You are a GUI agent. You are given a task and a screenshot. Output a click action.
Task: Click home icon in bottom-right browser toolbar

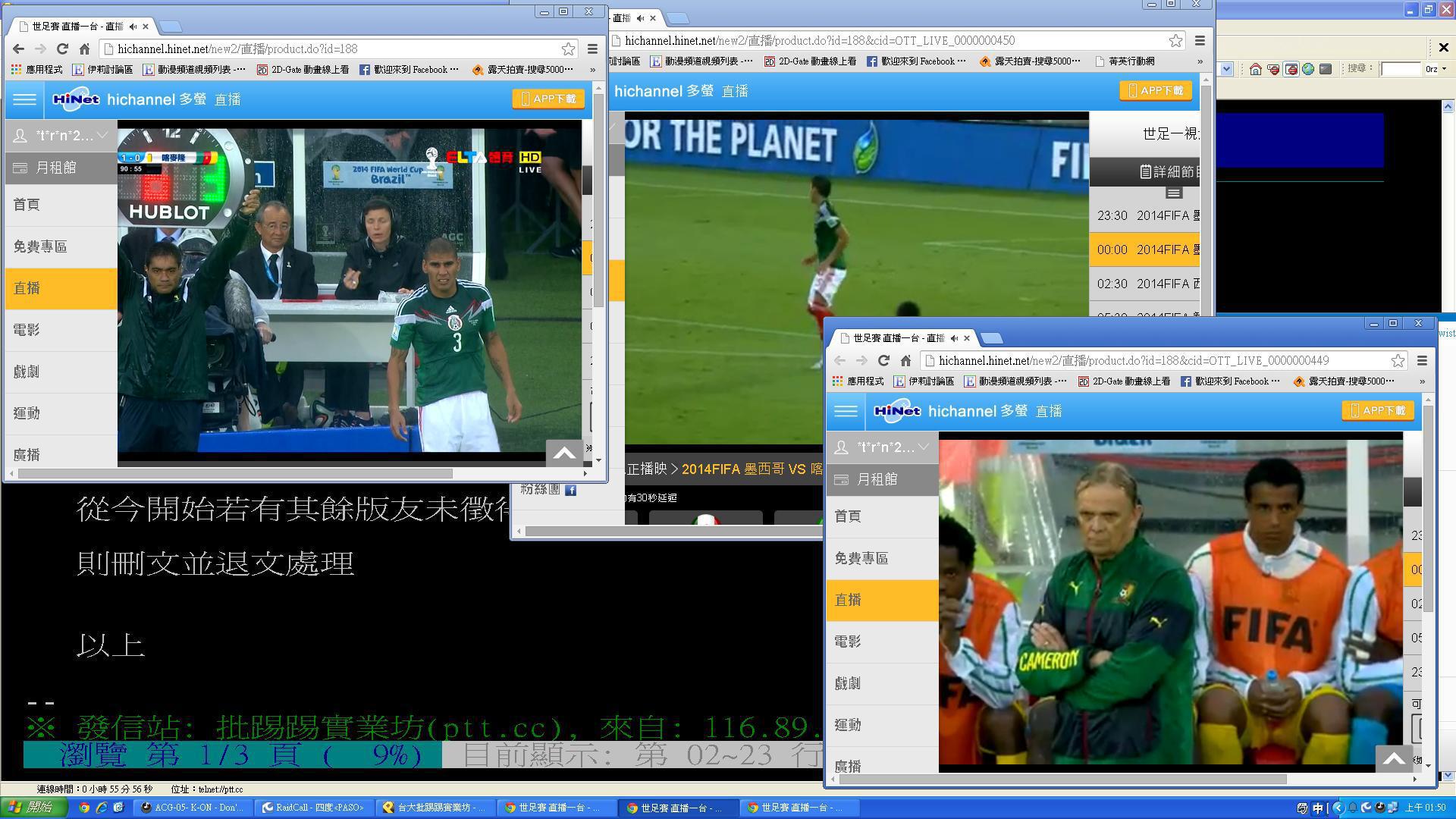[x=905, y=361]
